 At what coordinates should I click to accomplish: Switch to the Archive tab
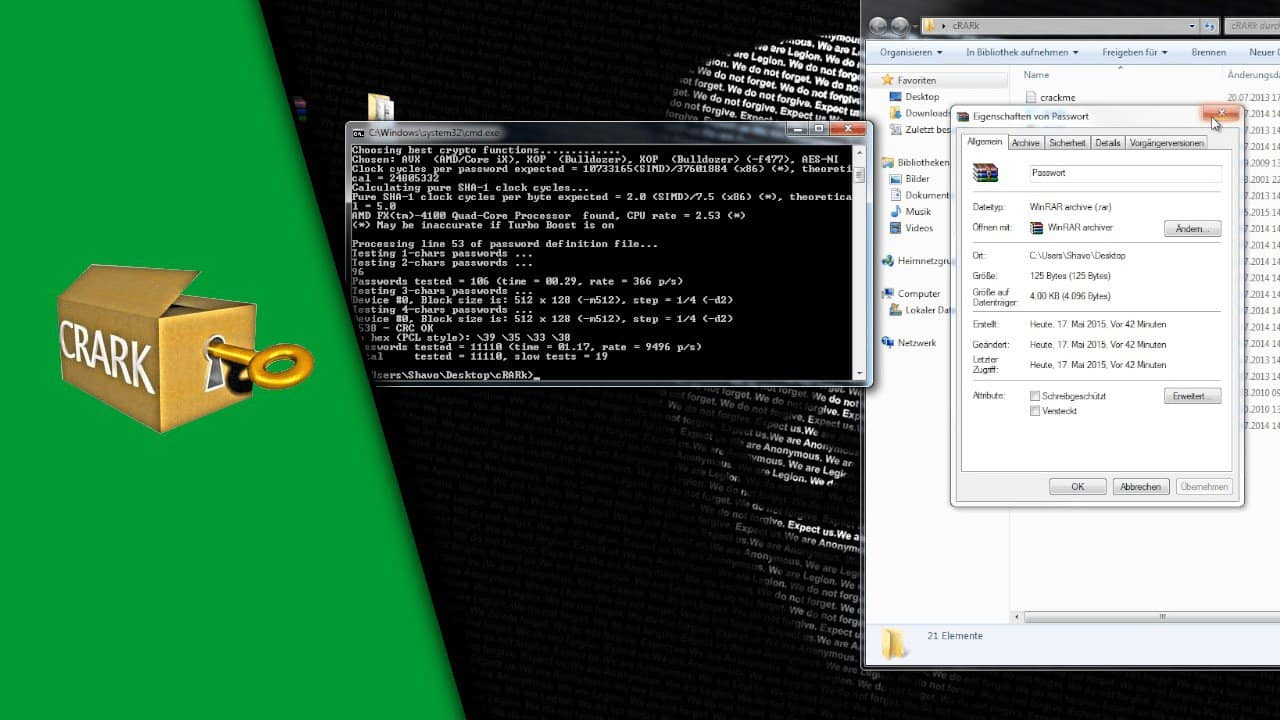[1026, 143]
